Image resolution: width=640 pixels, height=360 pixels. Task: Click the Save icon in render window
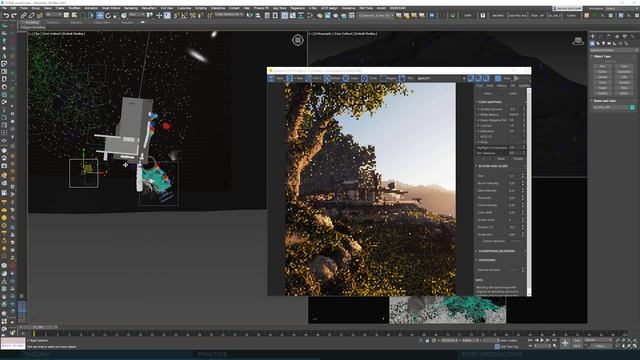[272, 78]
